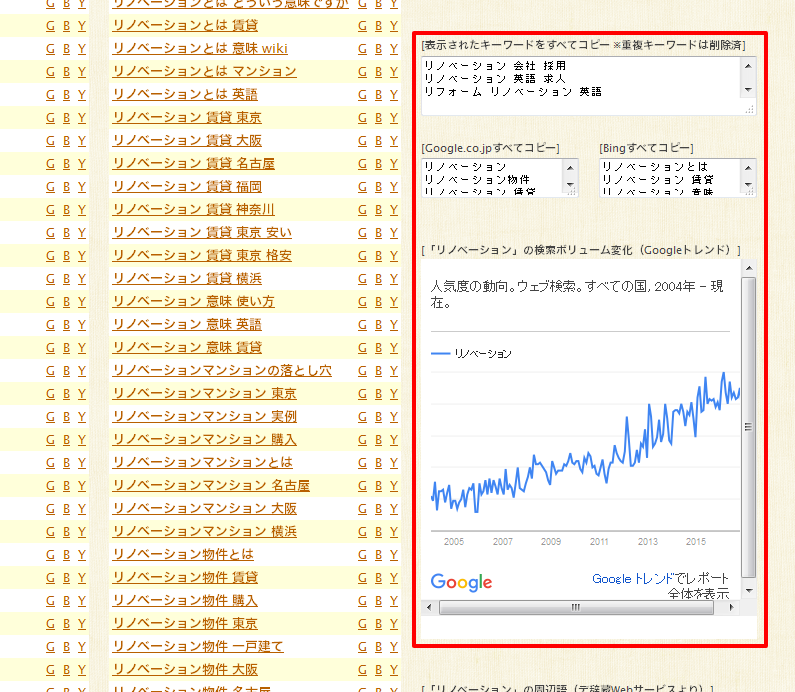795x692 pixels.
Task: Open the リノベーションマンション 実例 link
Action: pos(204,417)
